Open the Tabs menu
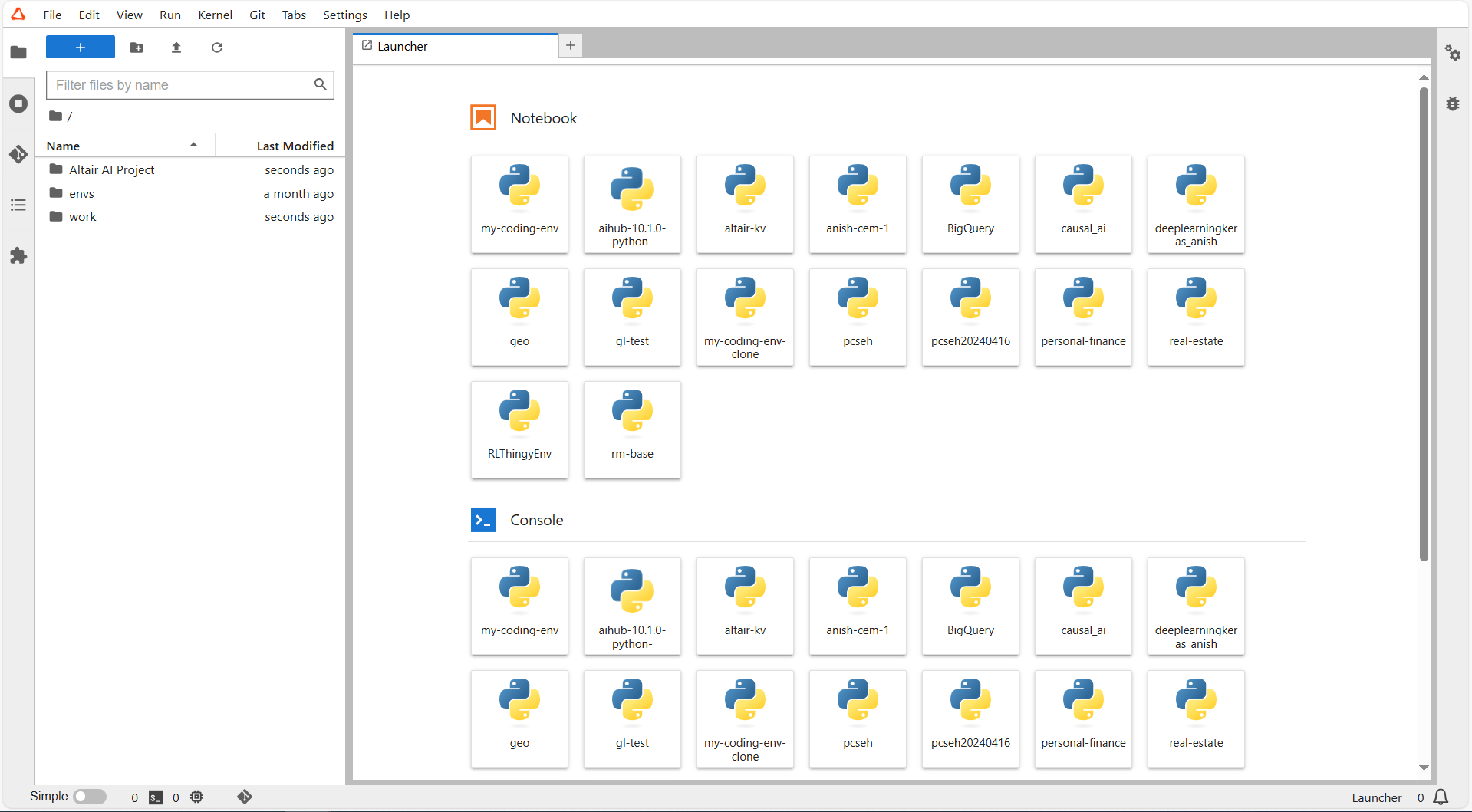Viewport: 1472px width, 812px height. (x=294, y=15)
